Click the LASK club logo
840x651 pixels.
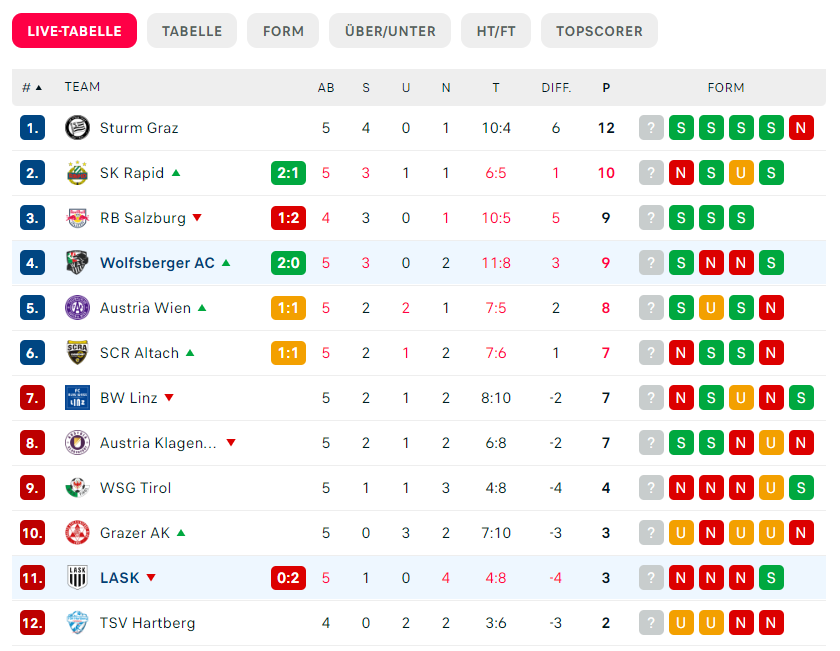(77, 578)
